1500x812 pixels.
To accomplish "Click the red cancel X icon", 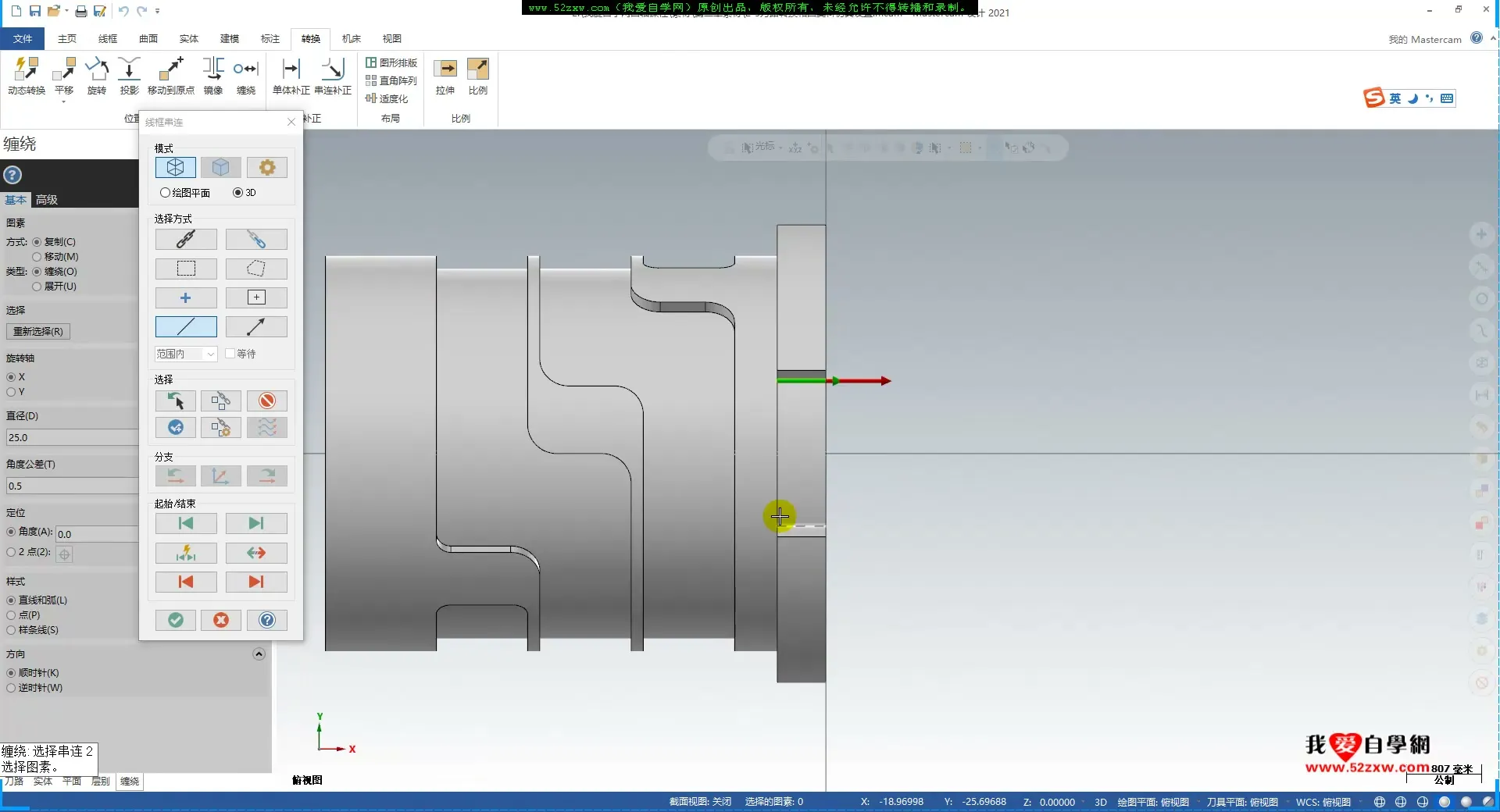I will click(221, 620).
